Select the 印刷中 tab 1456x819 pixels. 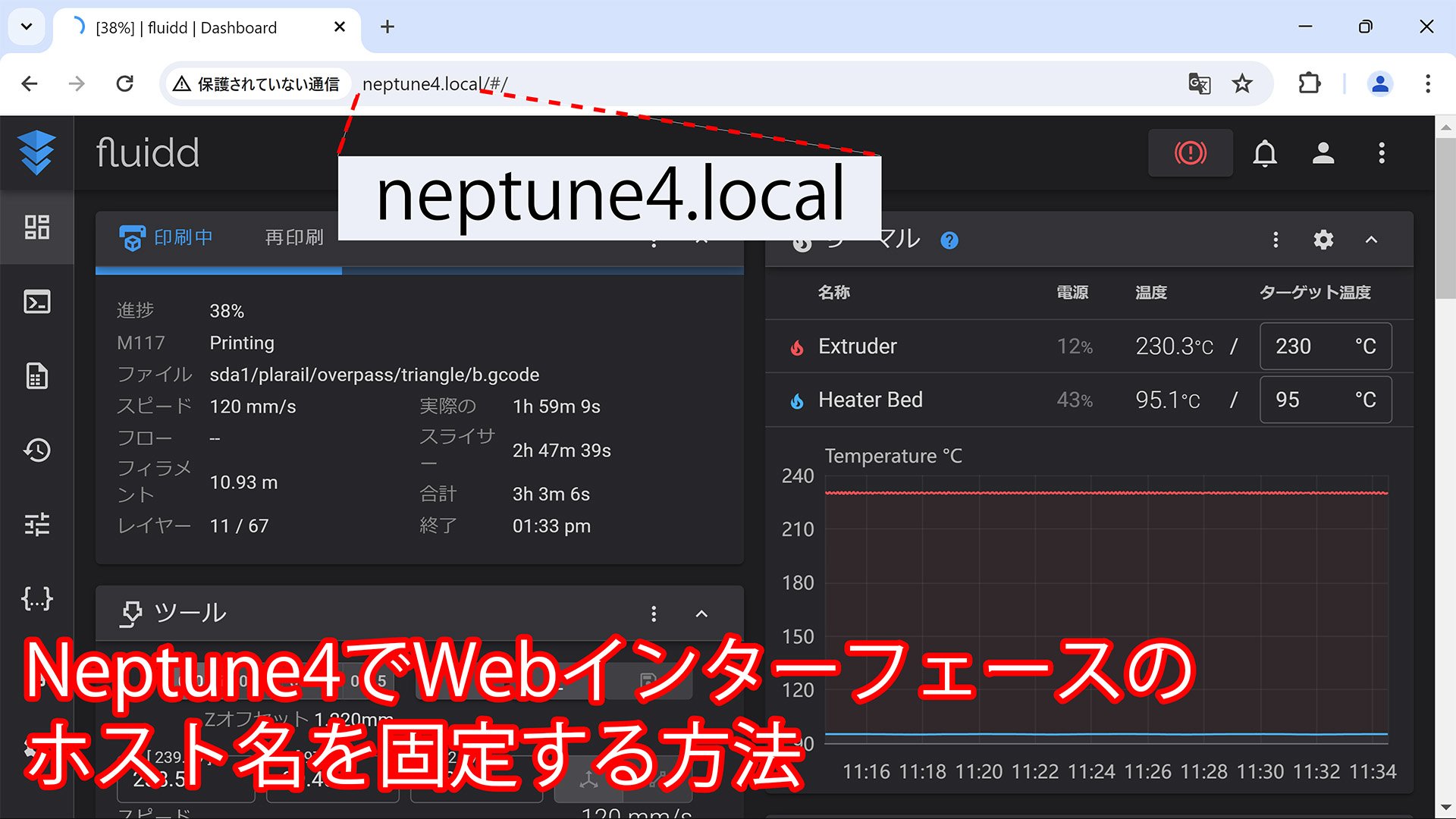(x=167, y=238)
